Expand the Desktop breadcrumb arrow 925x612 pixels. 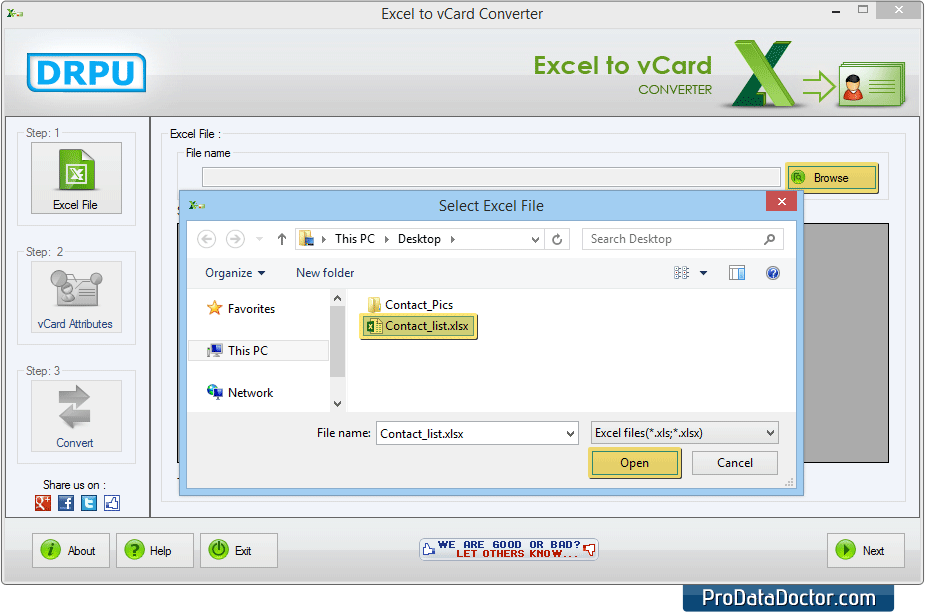453,239
